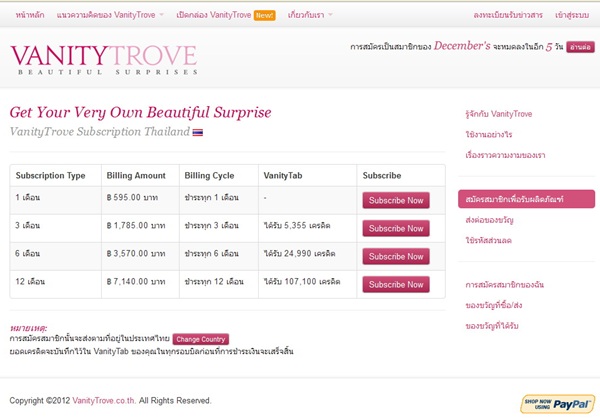The width and height of the screenshot is (600, 420).
Task: Click the orange New! badge
Action: [x=264, y=15]
